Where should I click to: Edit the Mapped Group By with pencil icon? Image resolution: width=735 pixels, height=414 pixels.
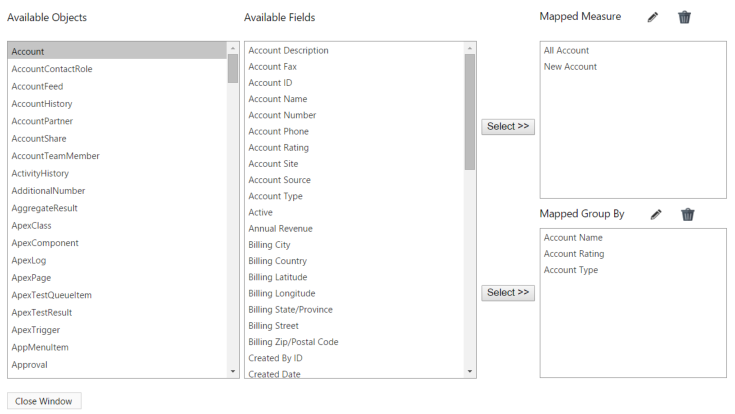[x=656, y=214]
